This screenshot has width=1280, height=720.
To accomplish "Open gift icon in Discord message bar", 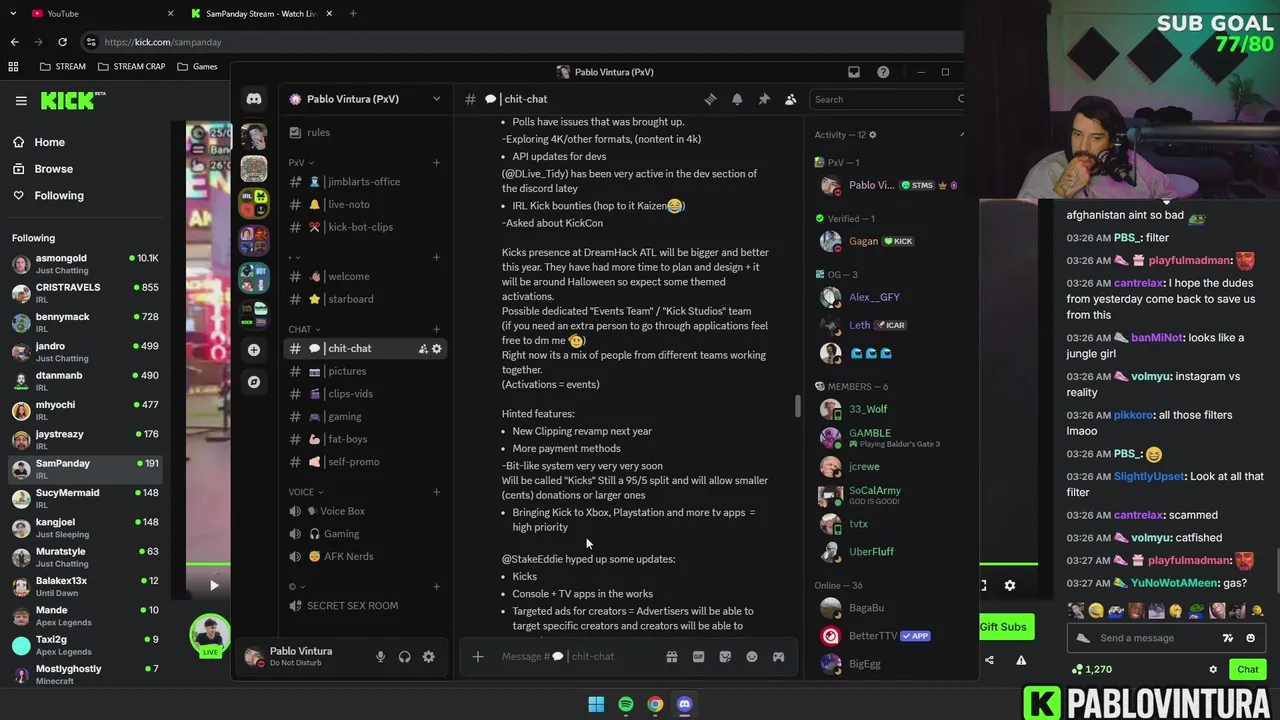I will pos(672,657).
